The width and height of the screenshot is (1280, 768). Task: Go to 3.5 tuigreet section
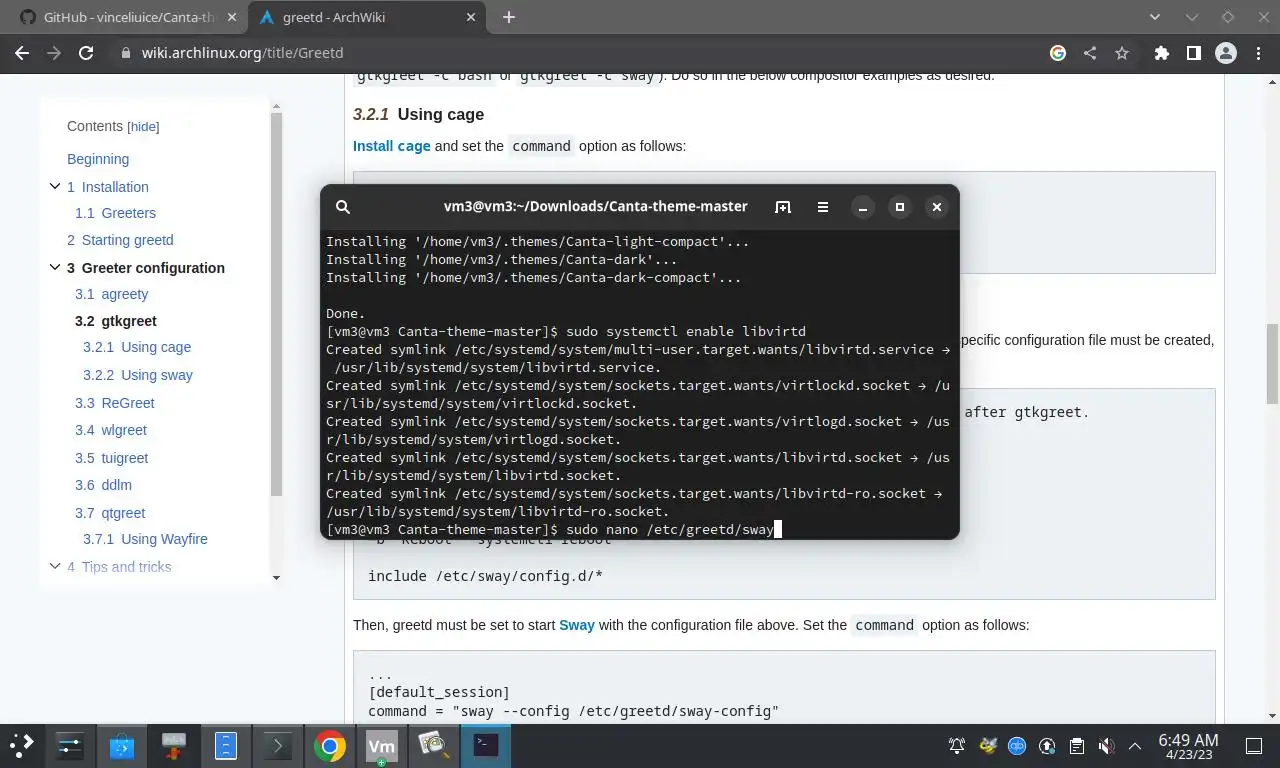point(111,458)
